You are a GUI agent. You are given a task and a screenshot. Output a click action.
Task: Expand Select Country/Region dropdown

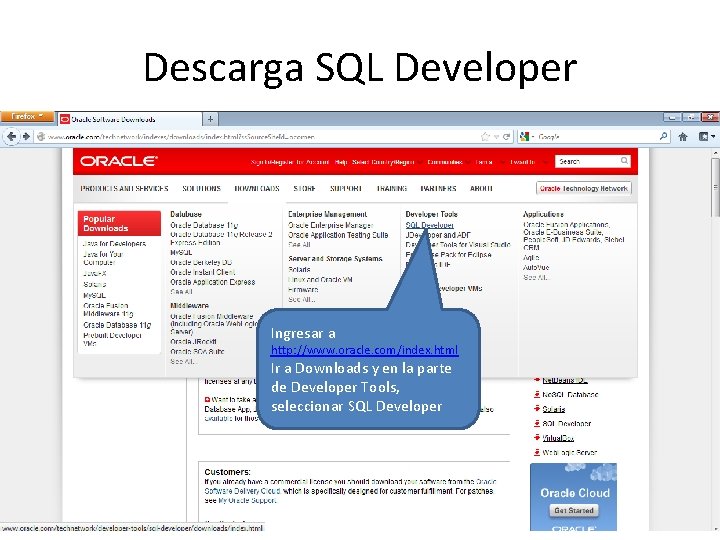pos(387,162)
